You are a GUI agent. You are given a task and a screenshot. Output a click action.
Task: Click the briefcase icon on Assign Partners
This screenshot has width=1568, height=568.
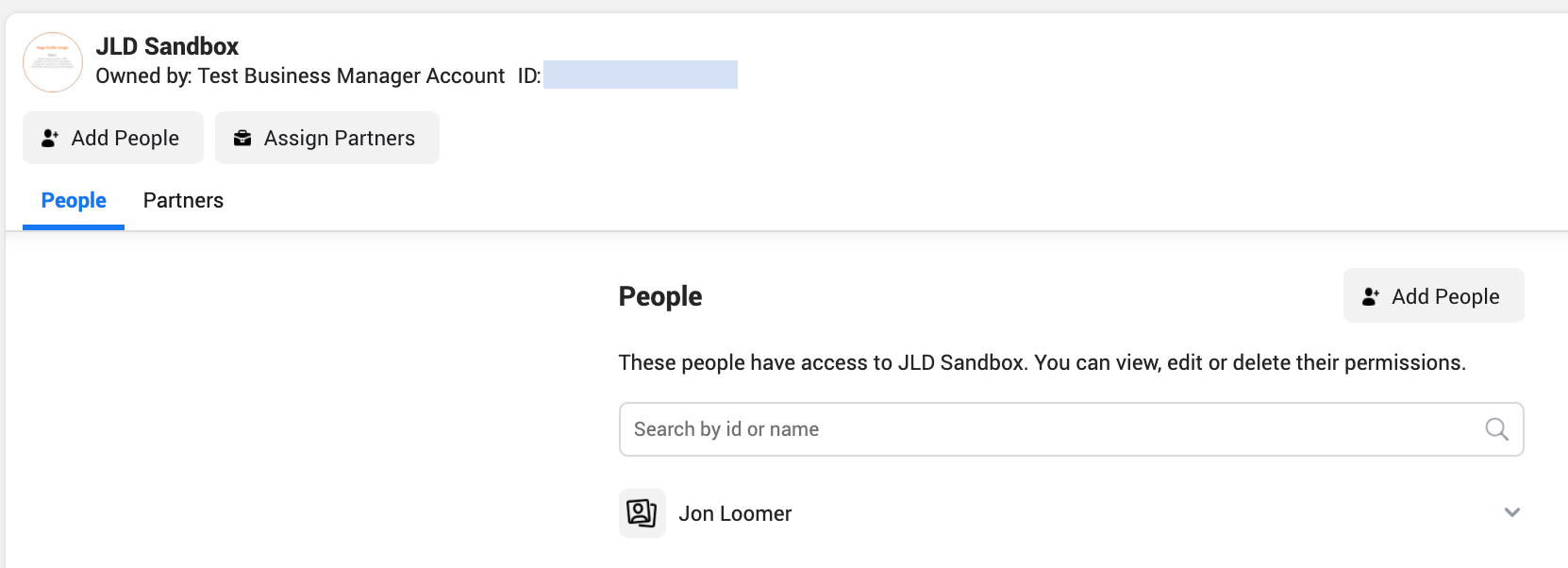tap(242, 138)
